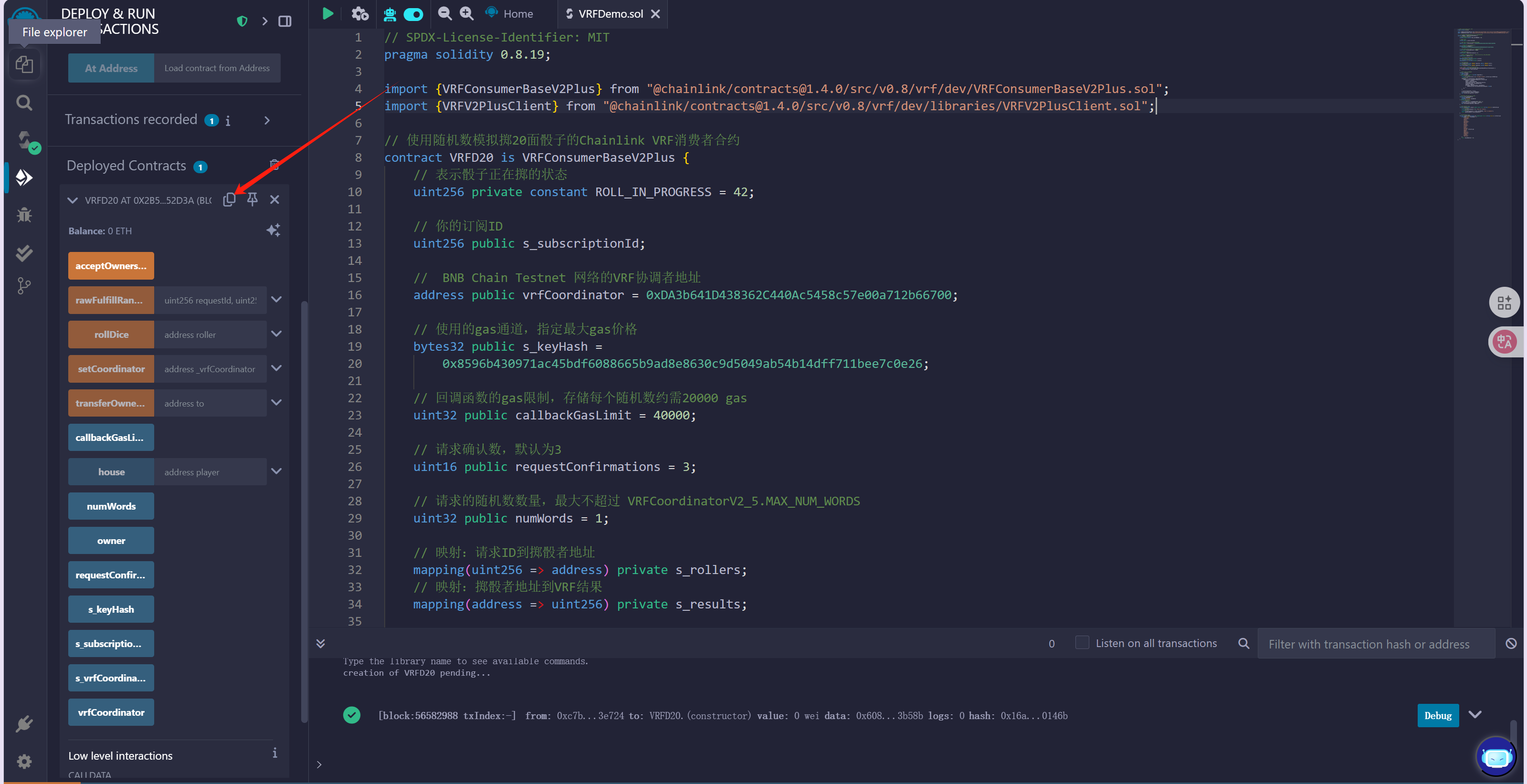Open Deploy & run transactions sidebar icon
The height and width of the screenshot is (784, 1527).
point(24,177)
